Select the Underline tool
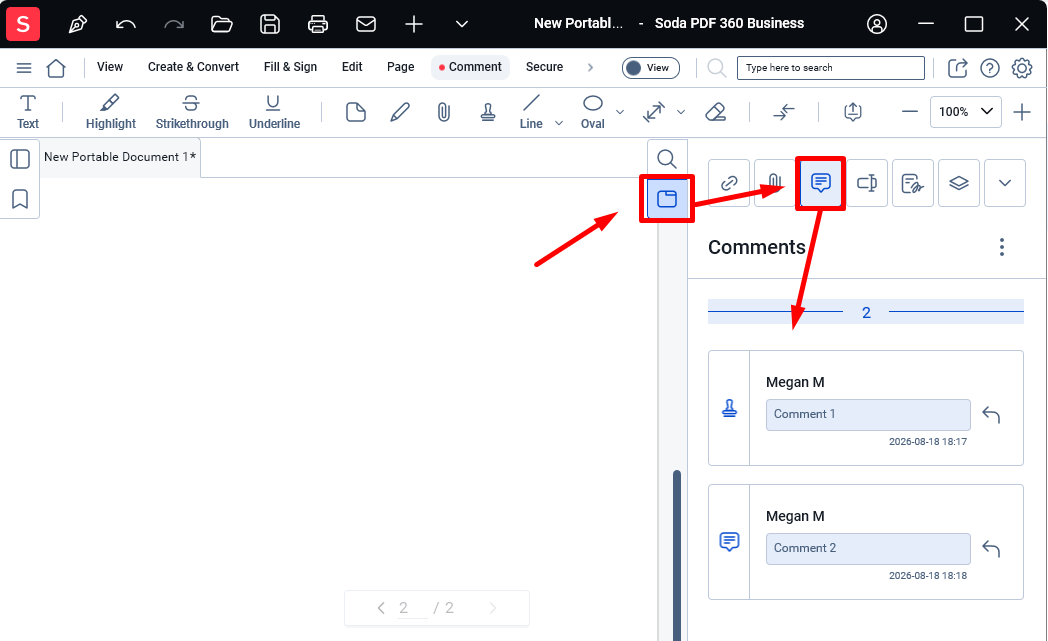 click(x=274, y=112)
